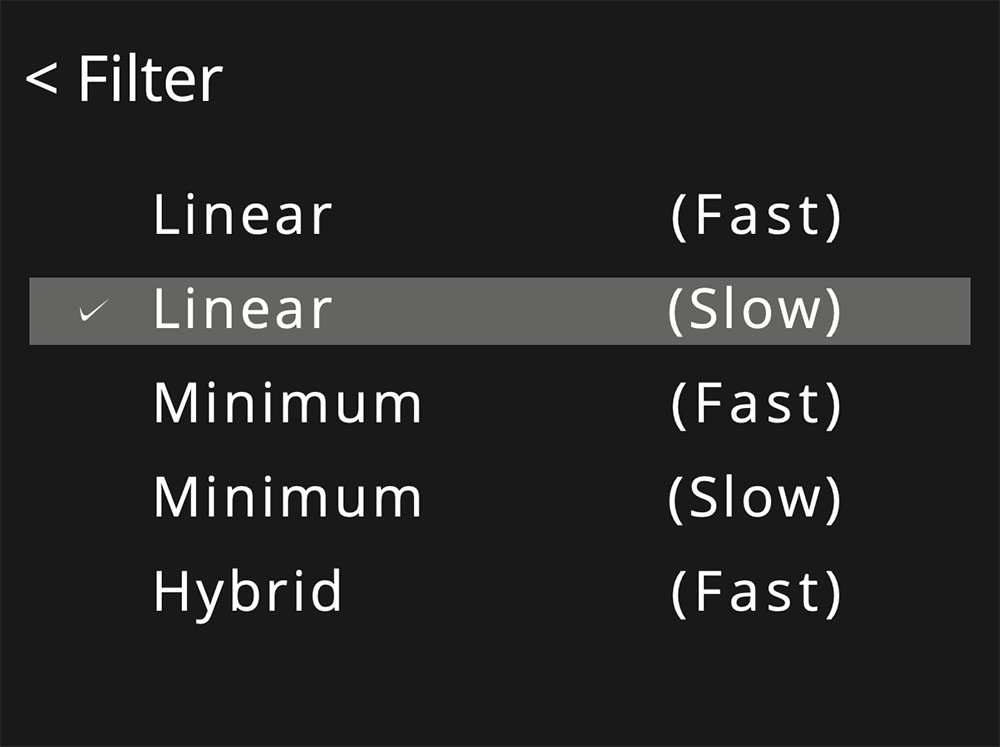Screen dimensions: 1000x747
Task: Click the Linear label in the Fast row
Action: click(242, 217)
